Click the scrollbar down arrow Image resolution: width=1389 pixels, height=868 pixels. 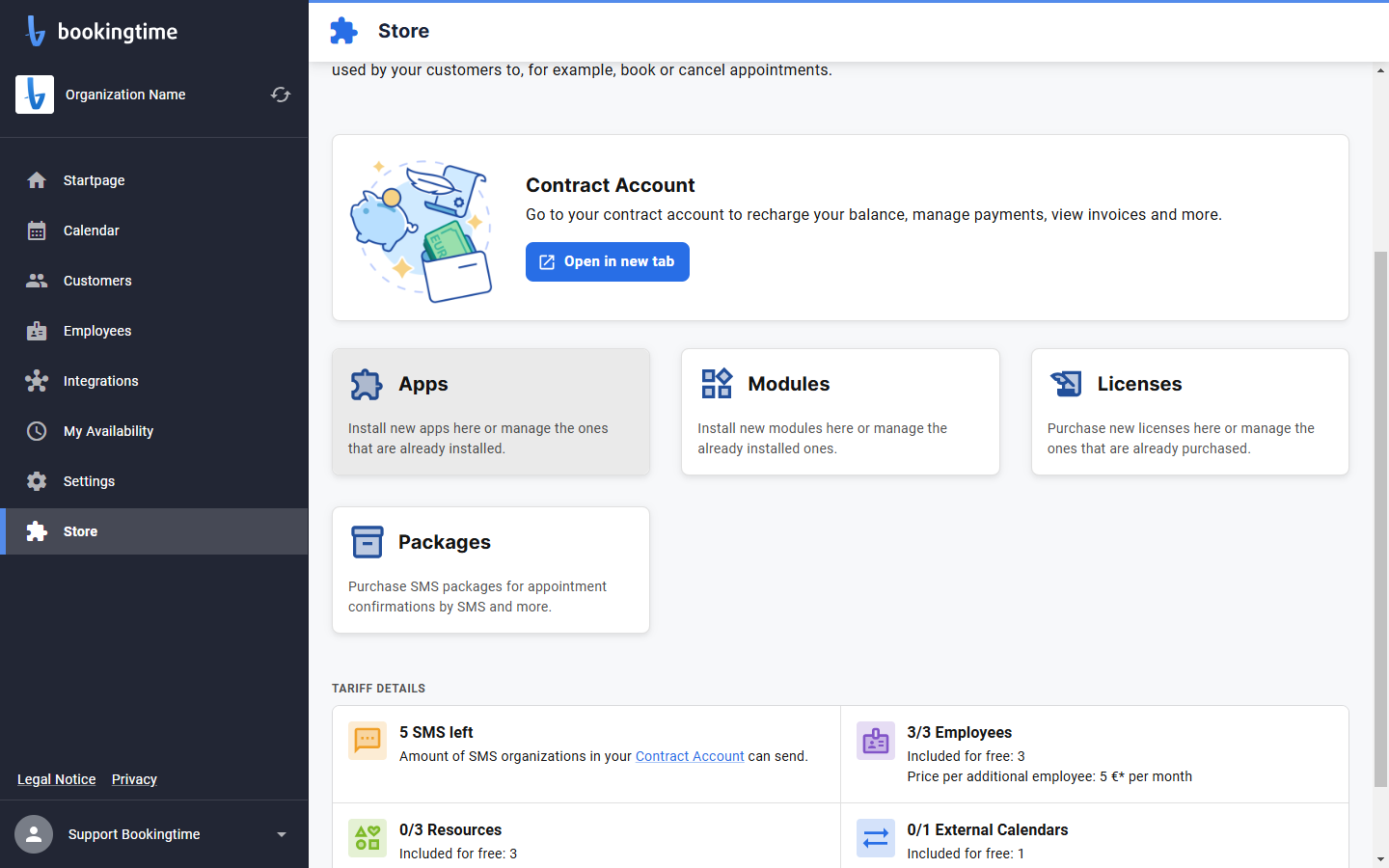click(1380, 858)
